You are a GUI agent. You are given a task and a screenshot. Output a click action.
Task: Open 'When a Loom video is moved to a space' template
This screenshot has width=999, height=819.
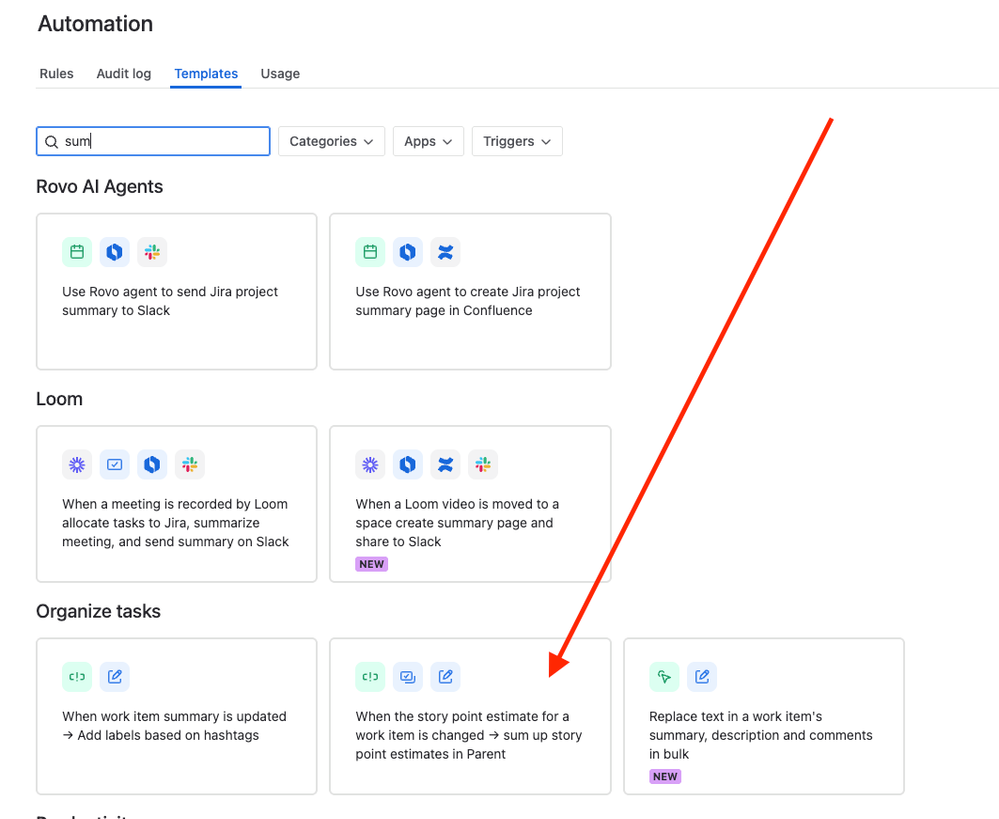tap(470, 504)
